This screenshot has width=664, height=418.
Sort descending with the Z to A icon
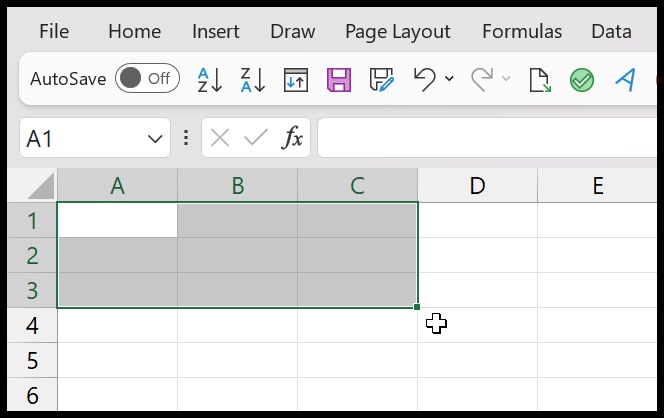tap(252, 79)
